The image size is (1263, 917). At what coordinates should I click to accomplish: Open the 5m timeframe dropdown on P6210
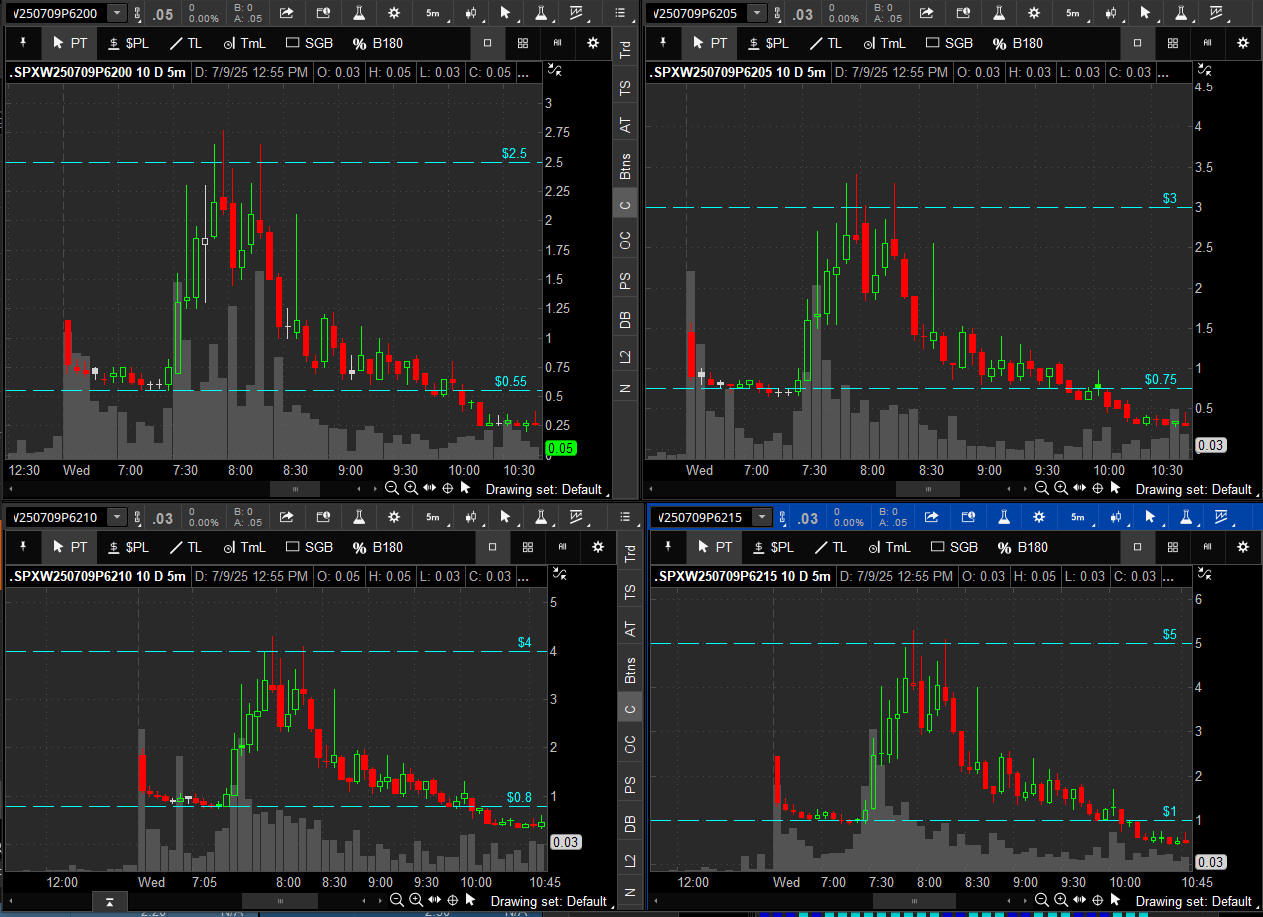tap(432, 517)
